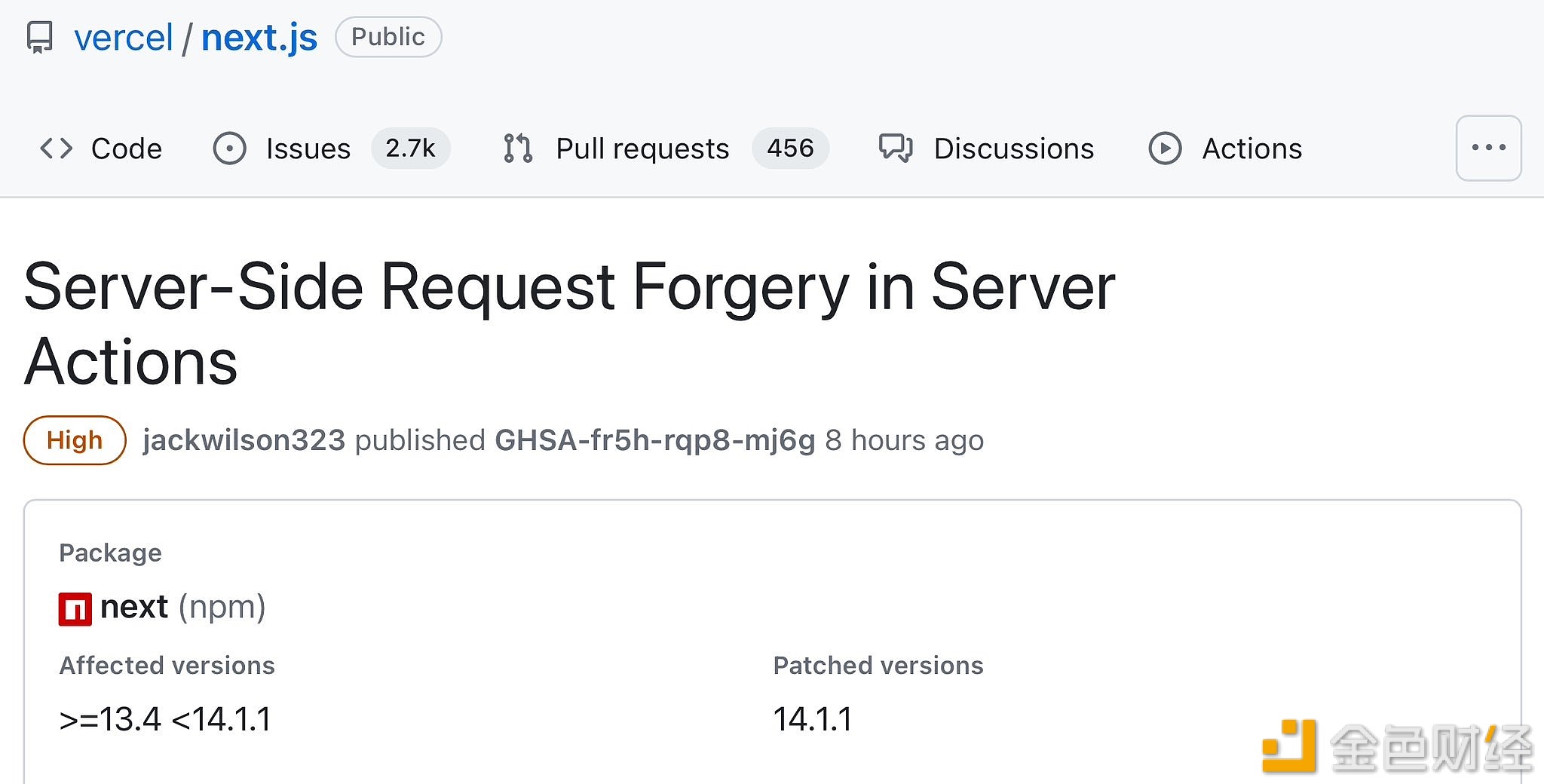Click the '>=13.4 <14.1.1' affected range
Image resolution: width=1544 pixels, height=784 pixels.
(x=165, y=719)
